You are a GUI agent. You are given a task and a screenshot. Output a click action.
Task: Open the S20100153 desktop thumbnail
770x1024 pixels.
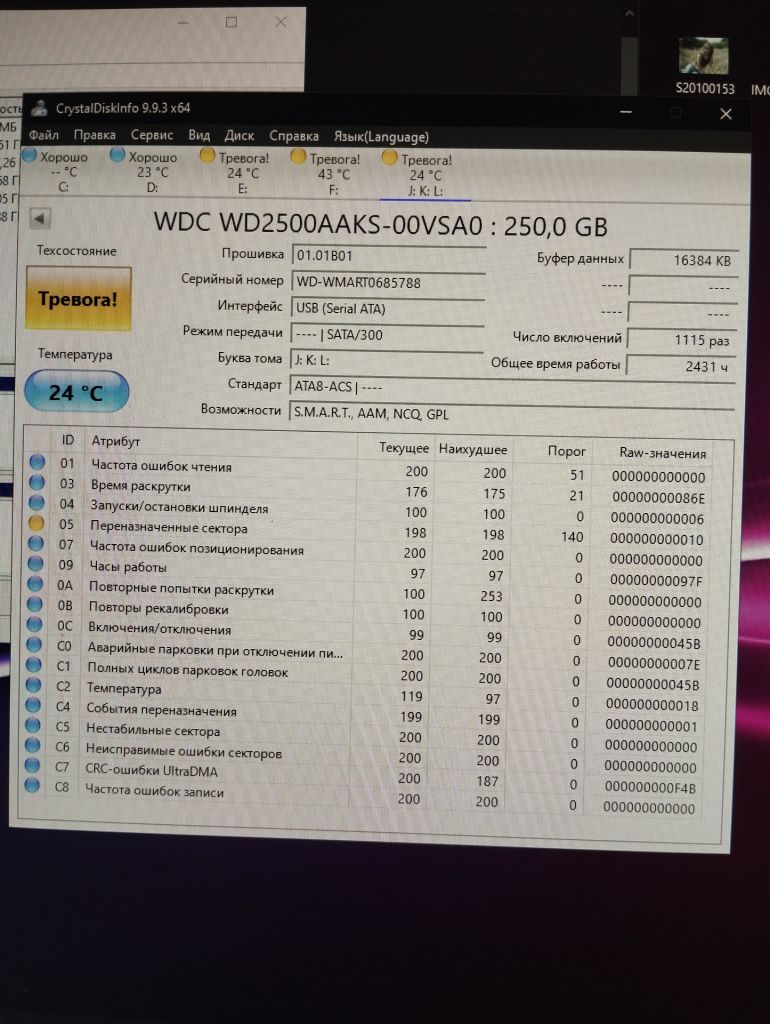click(x=704, y=65)
